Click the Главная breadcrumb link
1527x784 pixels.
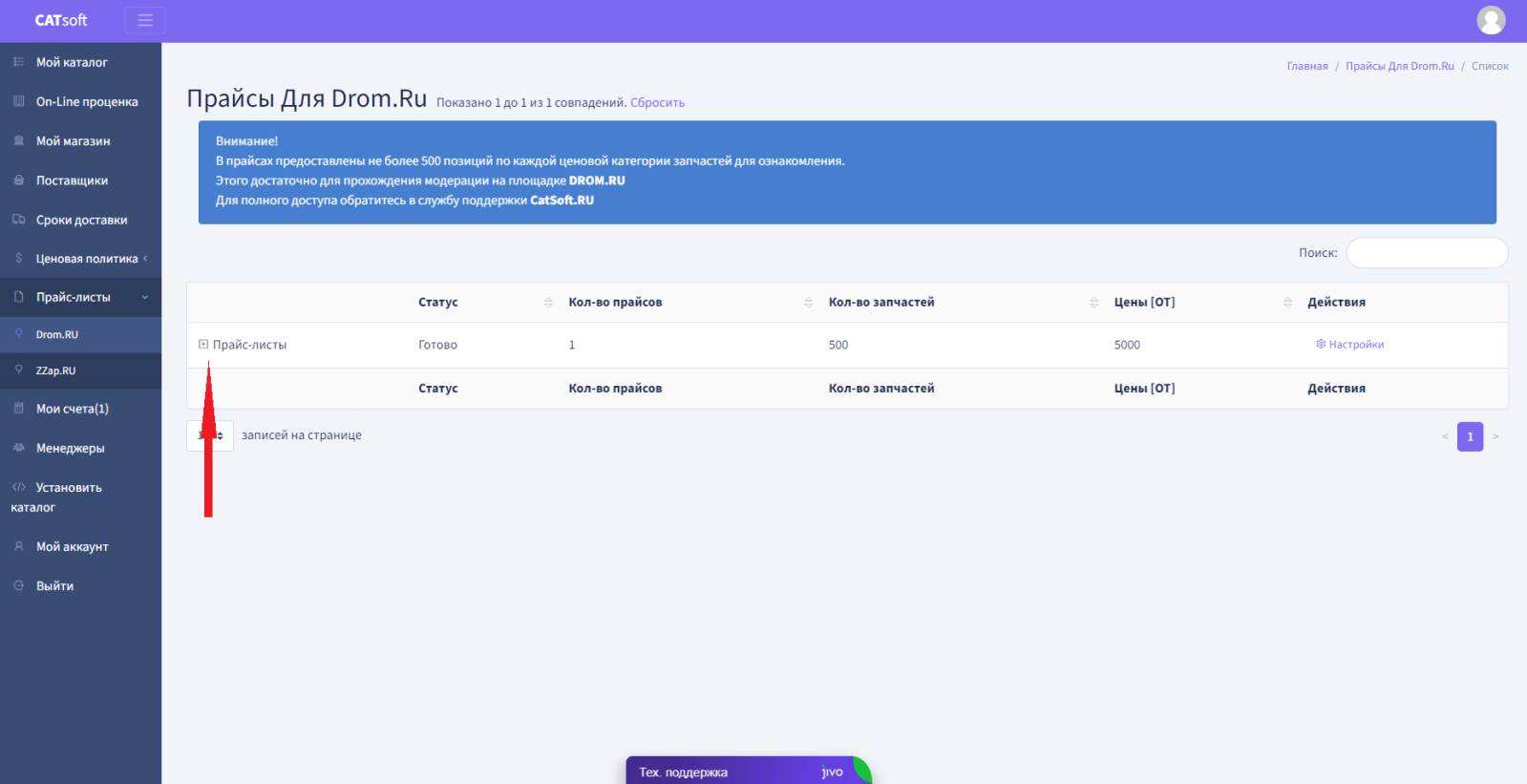1306,66
